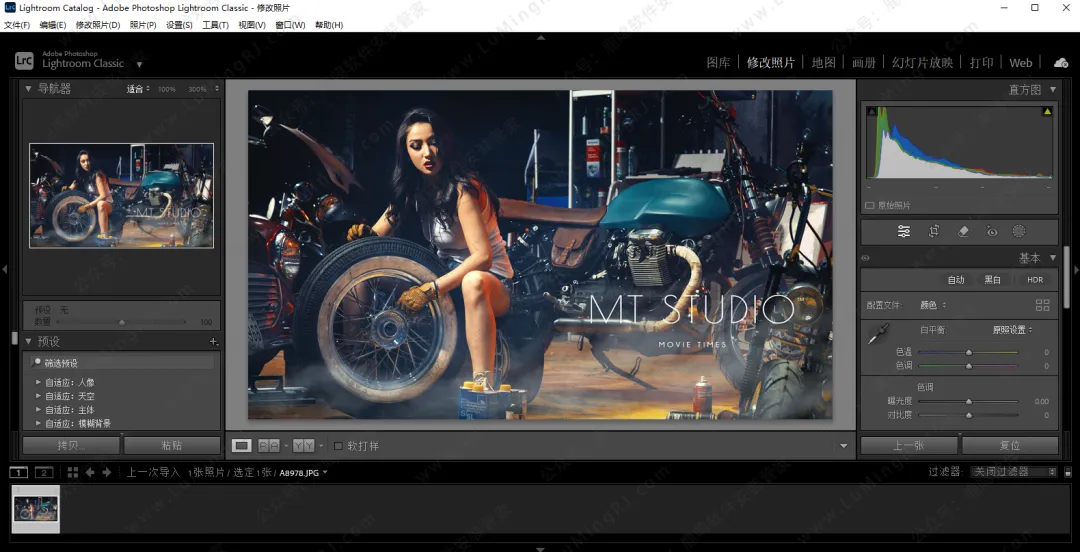
Task: Select the Healing eraser tool
Action: pos(963,231)
